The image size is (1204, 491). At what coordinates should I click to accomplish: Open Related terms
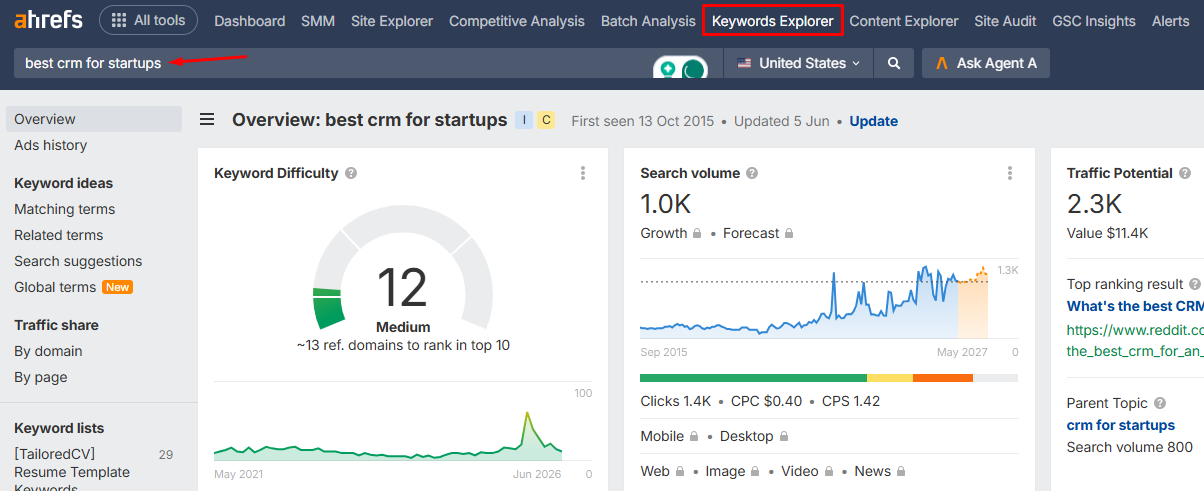[58, 235]
